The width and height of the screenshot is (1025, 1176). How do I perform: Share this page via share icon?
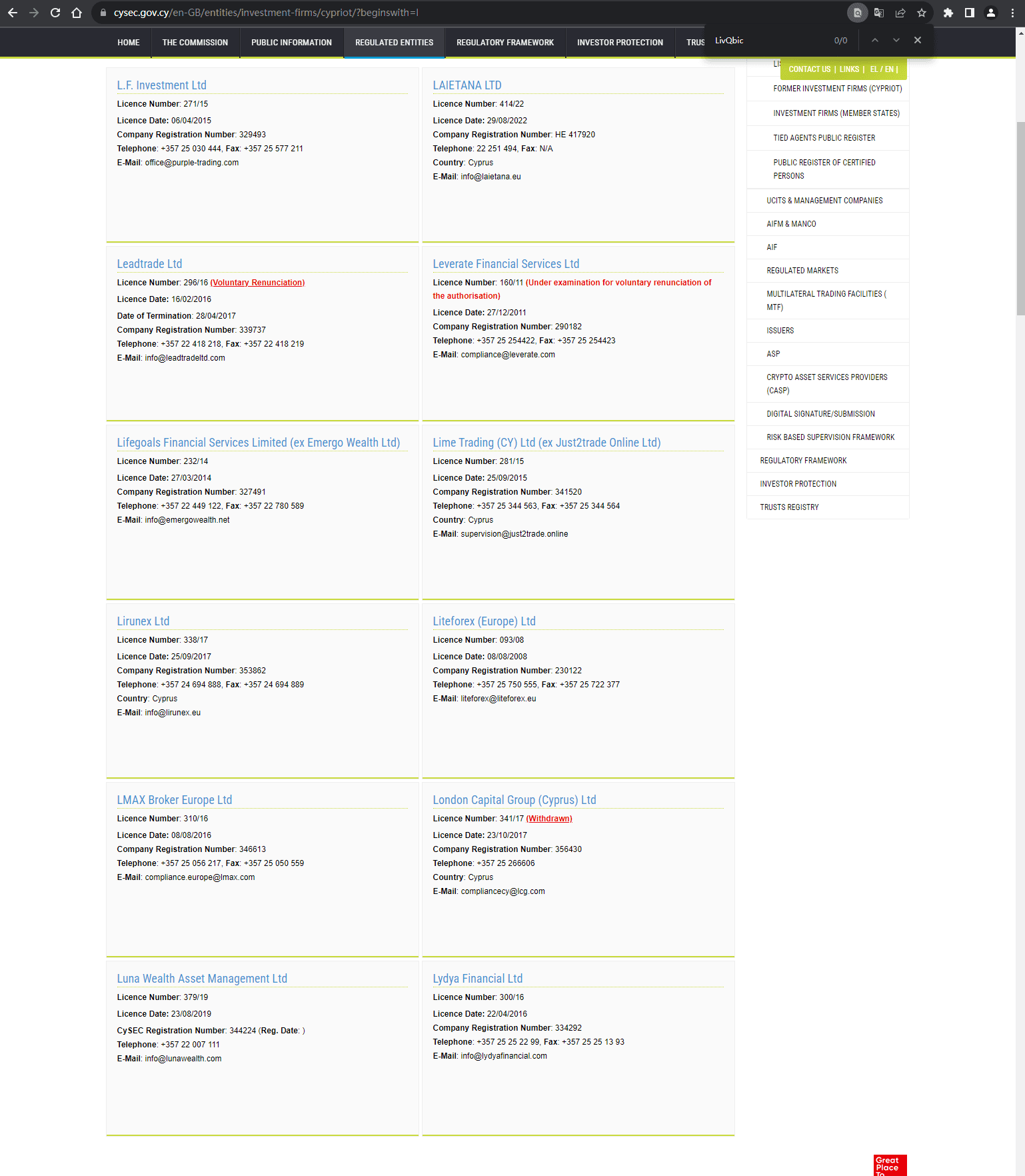[900, 13]
